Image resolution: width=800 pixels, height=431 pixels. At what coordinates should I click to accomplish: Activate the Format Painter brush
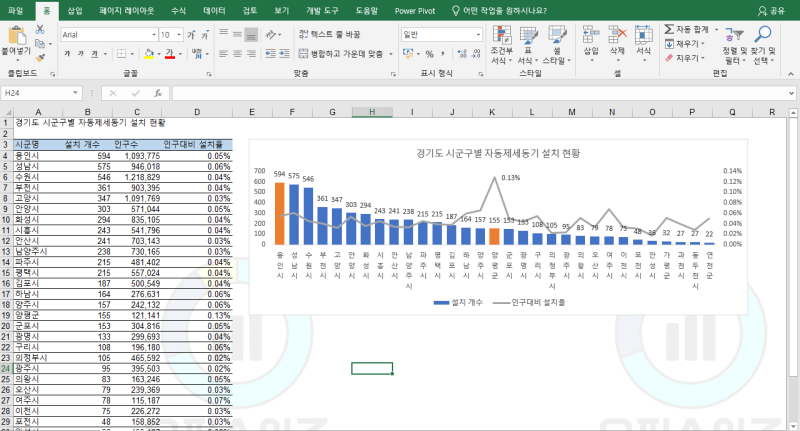[x=40, y=58]
